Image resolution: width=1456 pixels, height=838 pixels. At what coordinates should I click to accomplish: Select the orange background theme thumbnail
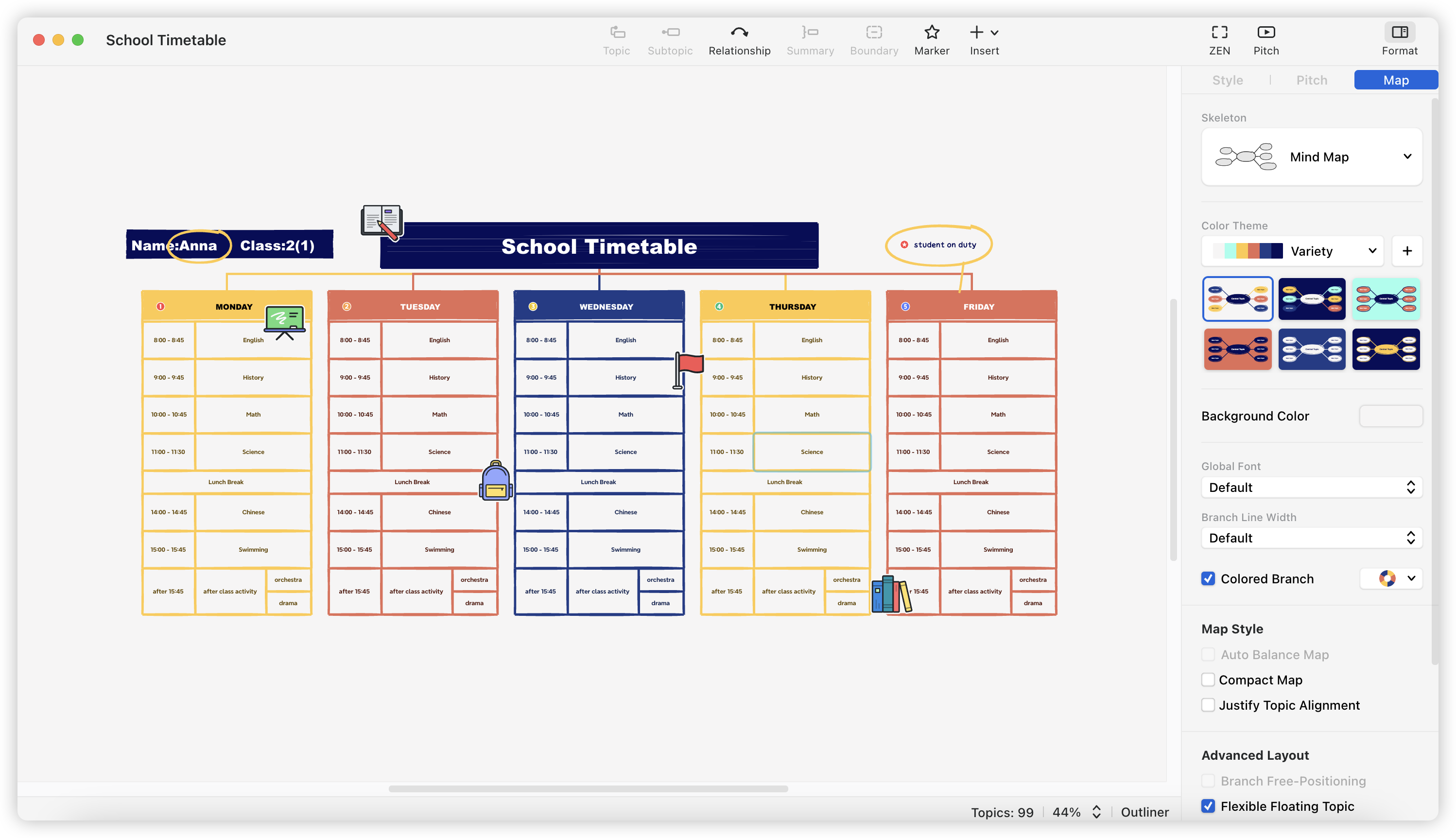coord(1237,349)
